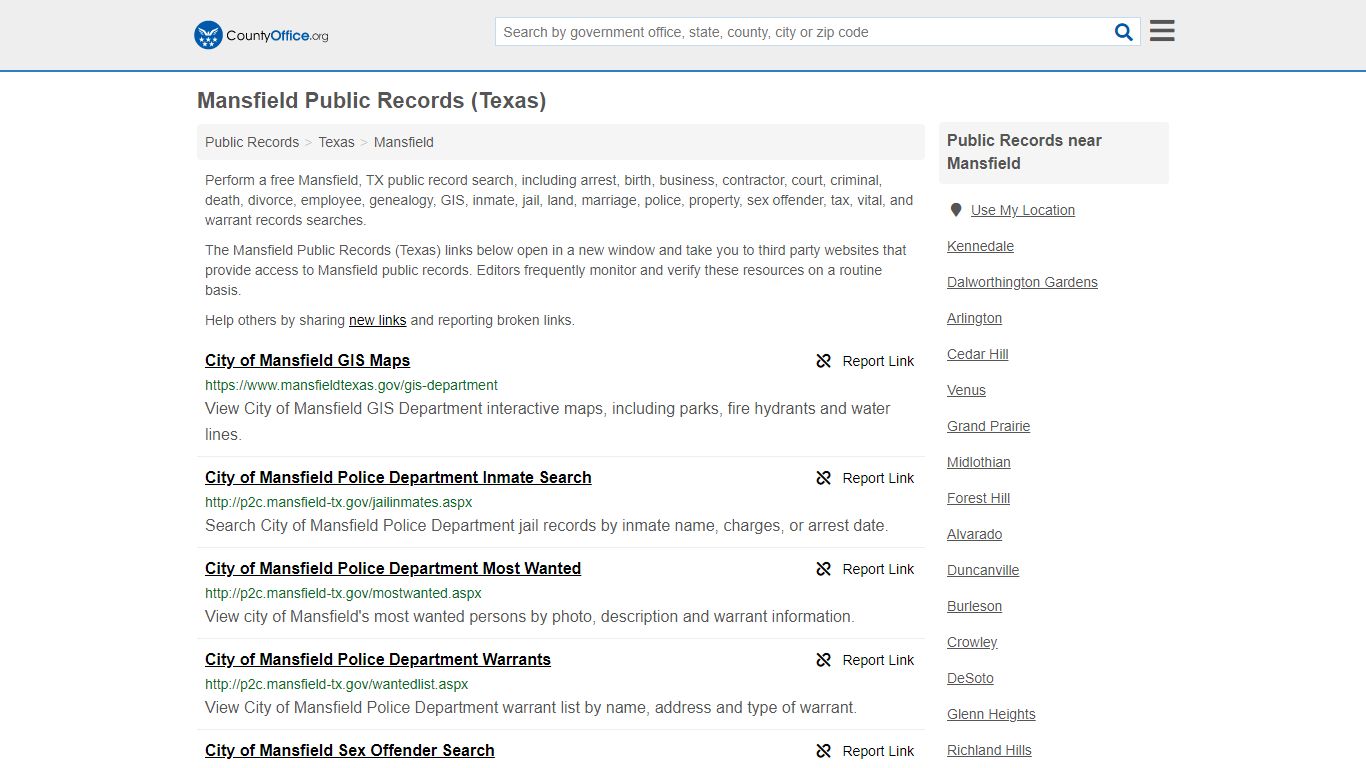This screenshot has height=768, width=1366.
Task: Click the location pin icon
Action: tap(956, 210)
